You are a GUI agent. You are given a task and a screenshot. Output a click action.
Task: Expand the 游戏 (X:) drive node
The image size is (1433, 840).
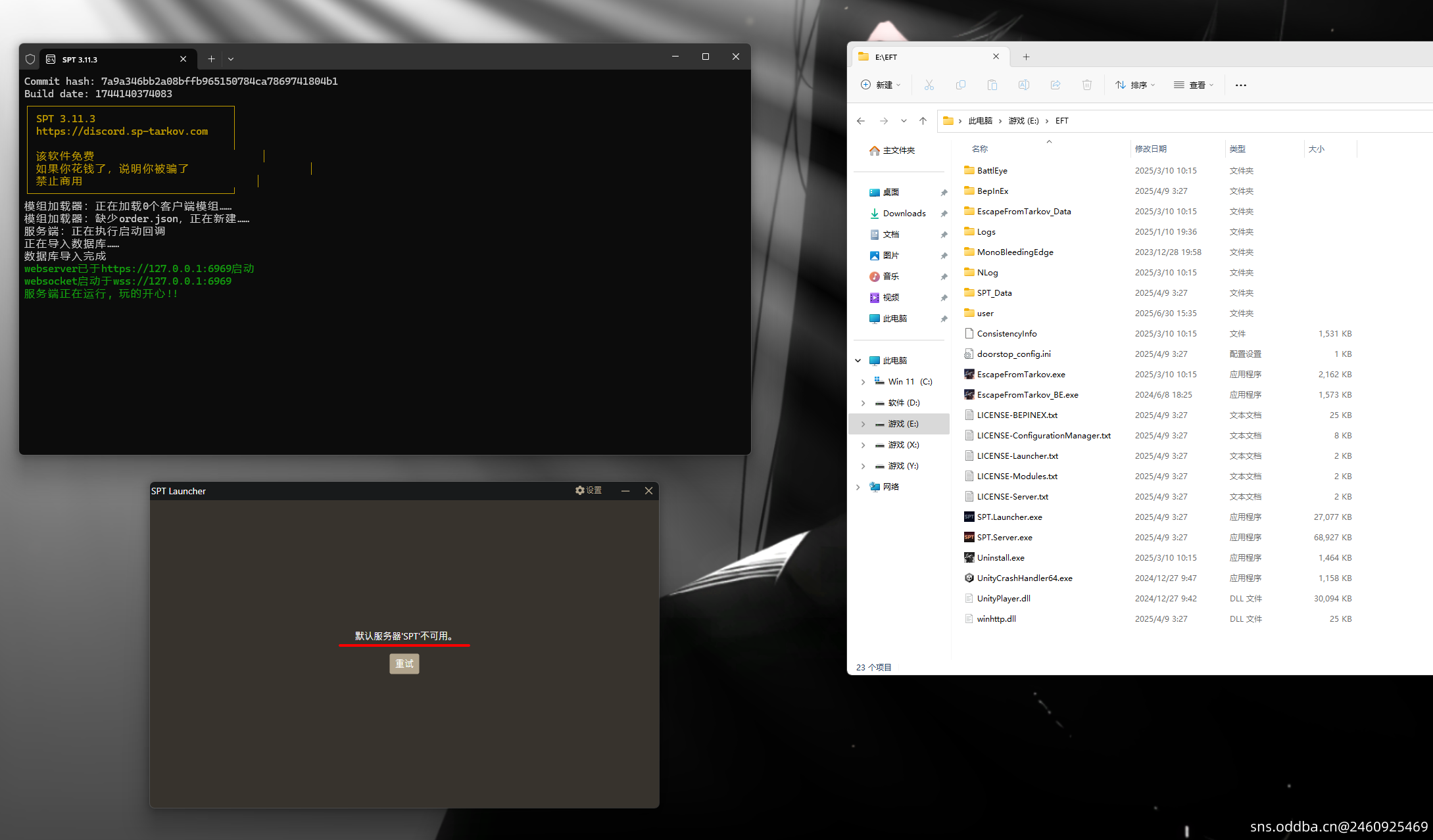pyautogui.click(x=863, y=445)
